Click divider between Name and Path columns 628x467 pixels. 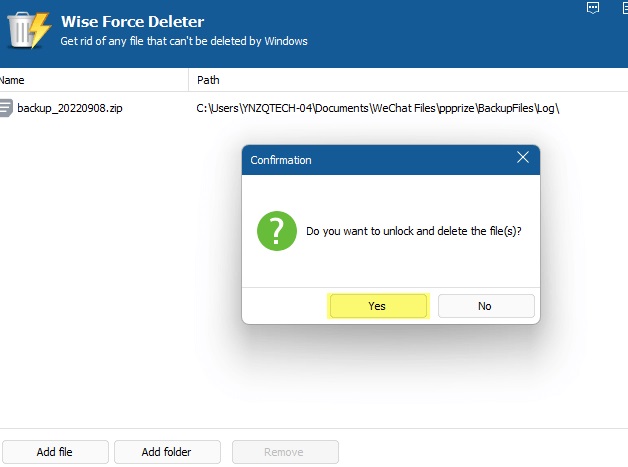coord(188,80)
